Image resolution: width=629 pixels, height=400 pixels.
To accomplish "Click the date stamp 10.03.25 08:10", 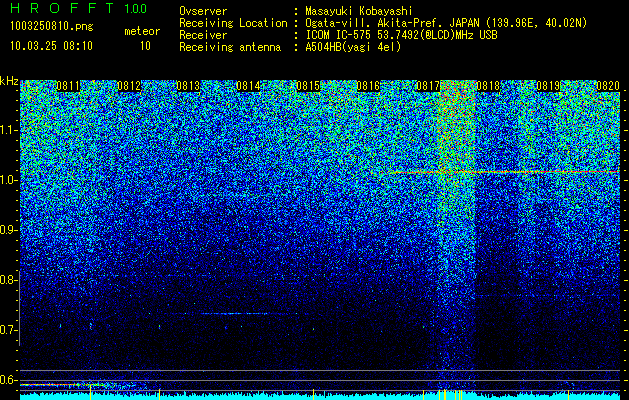I will point(51,46).
